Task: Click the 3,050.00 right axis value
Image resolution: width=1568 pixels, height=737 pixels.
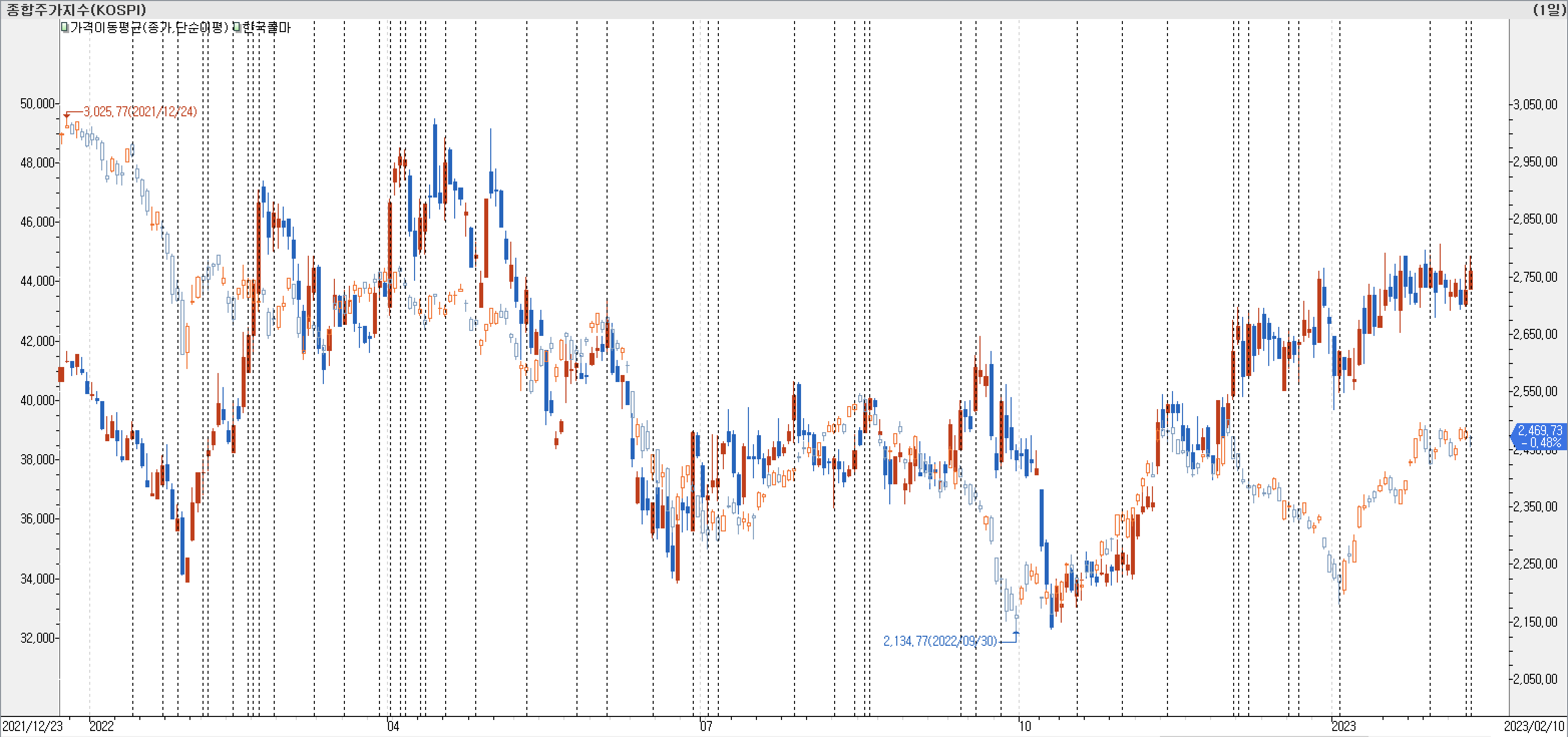Action: (x=1535, y=104)
